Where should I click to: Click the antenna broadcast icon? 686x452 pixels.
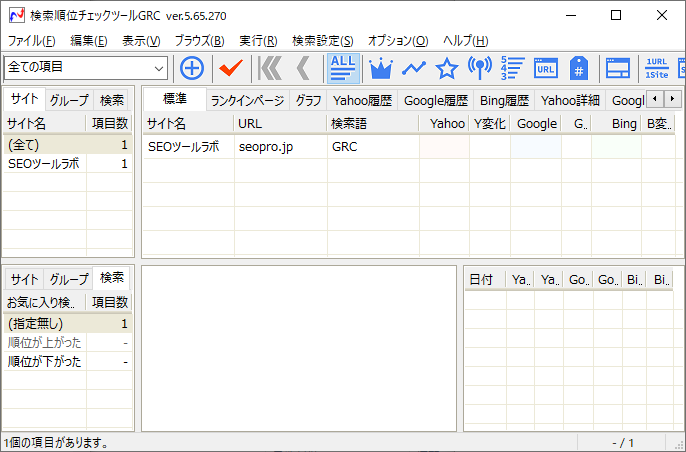(480, 69)
